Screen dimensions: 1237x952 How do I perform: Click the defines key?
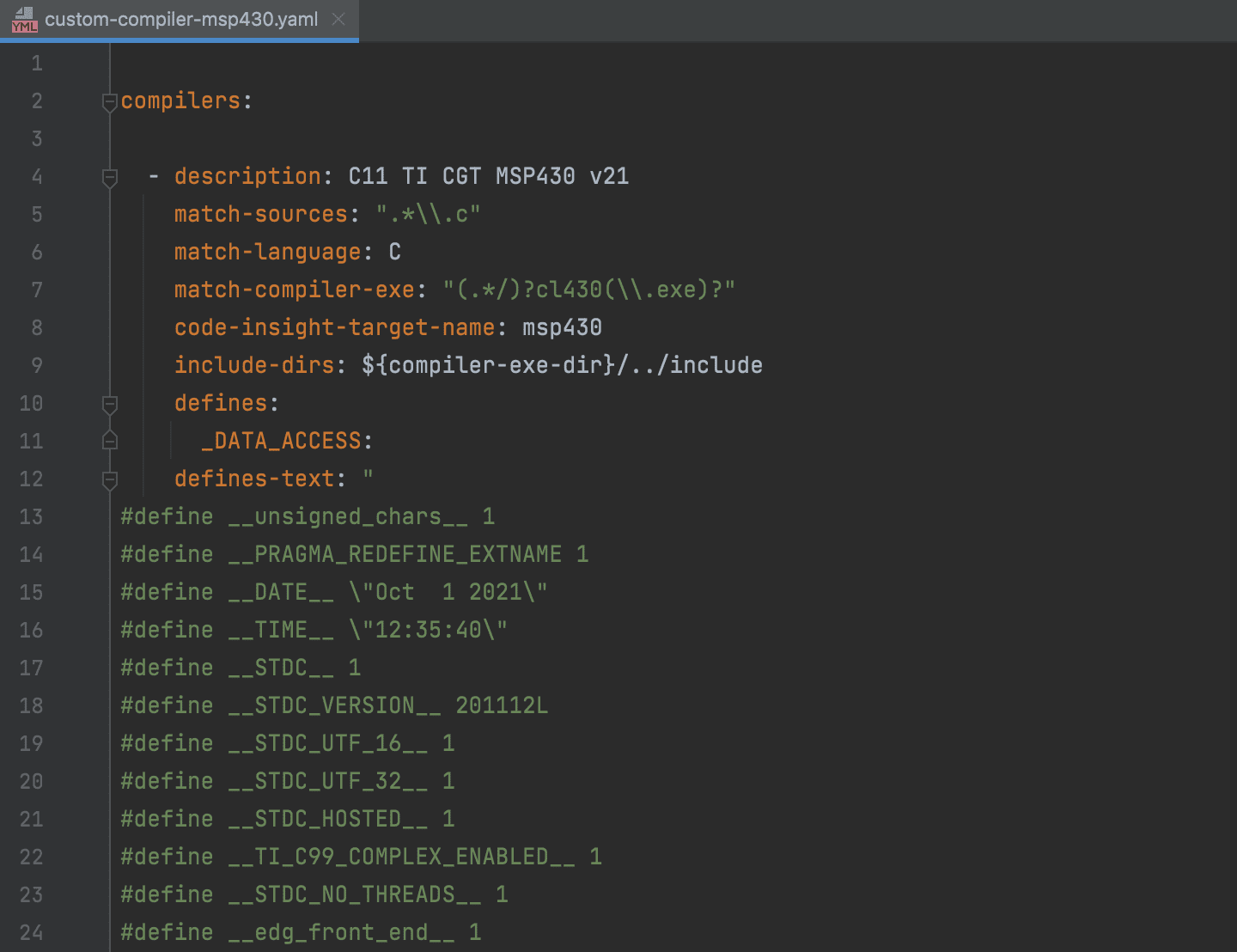pos(221,403)
